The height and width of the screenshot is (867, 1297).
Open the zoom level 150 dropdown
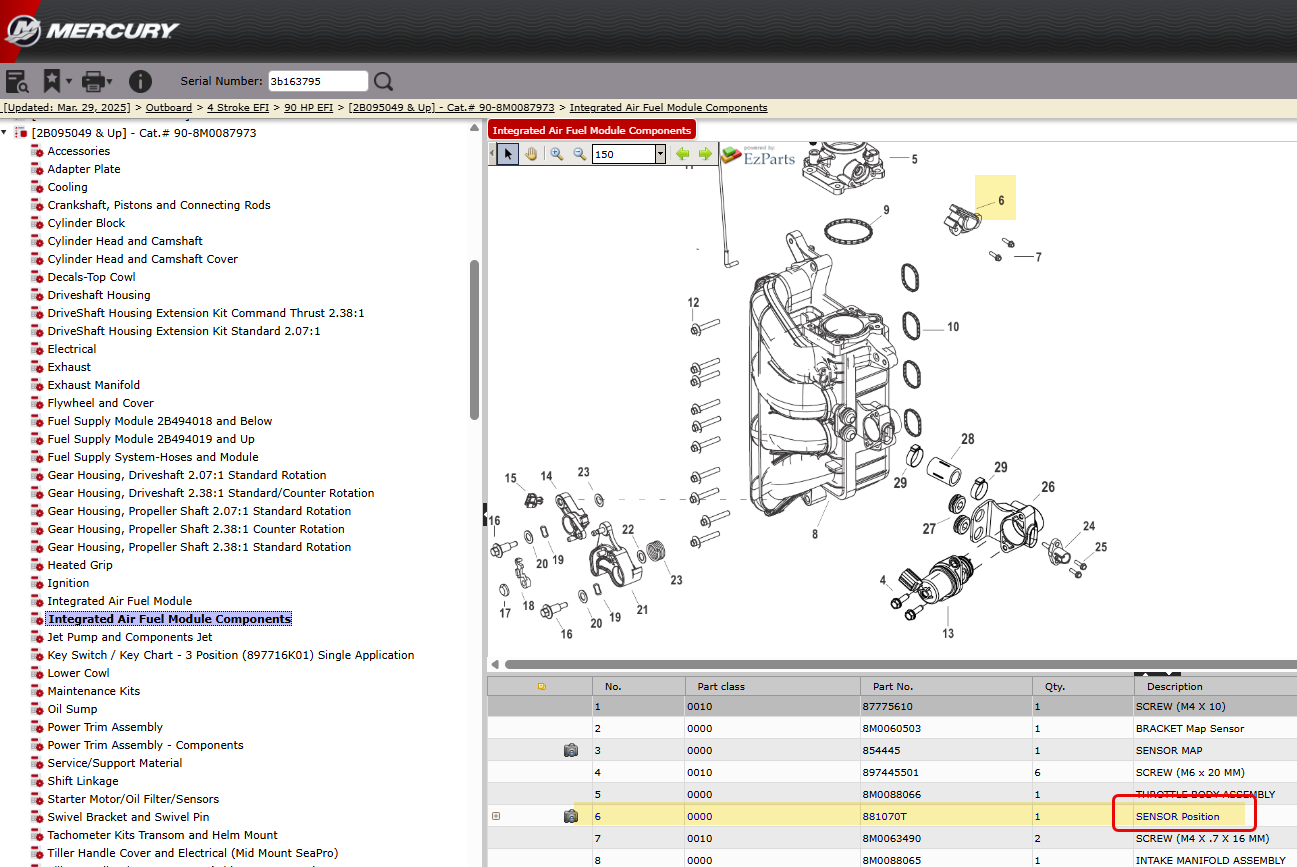click(x=660, y=154)
